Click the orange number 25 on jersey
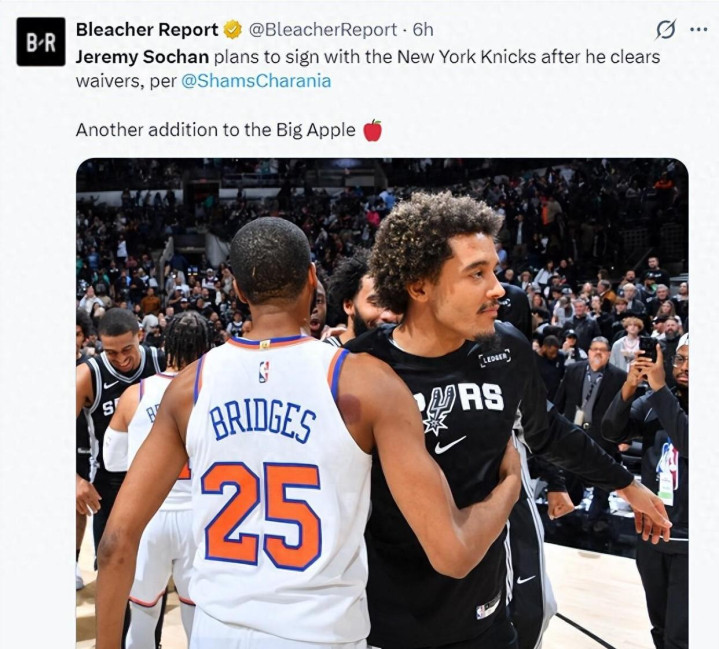 [261, 516]
